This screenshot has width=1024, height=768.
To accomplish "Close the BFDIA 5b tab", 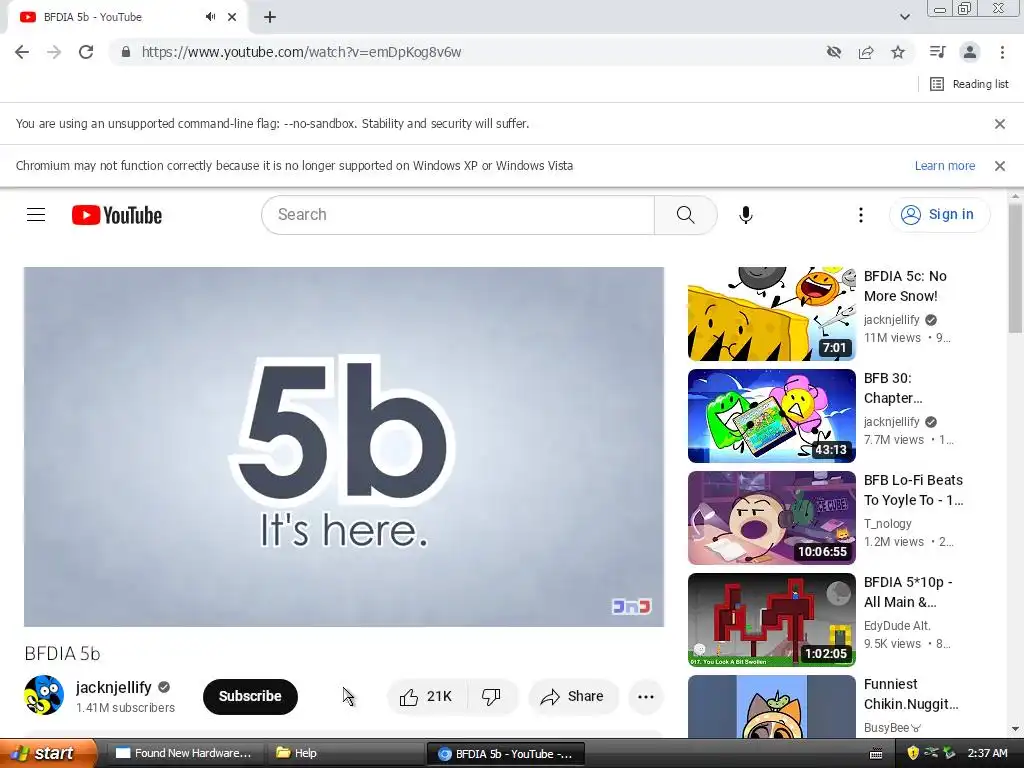I will (232, 17).
